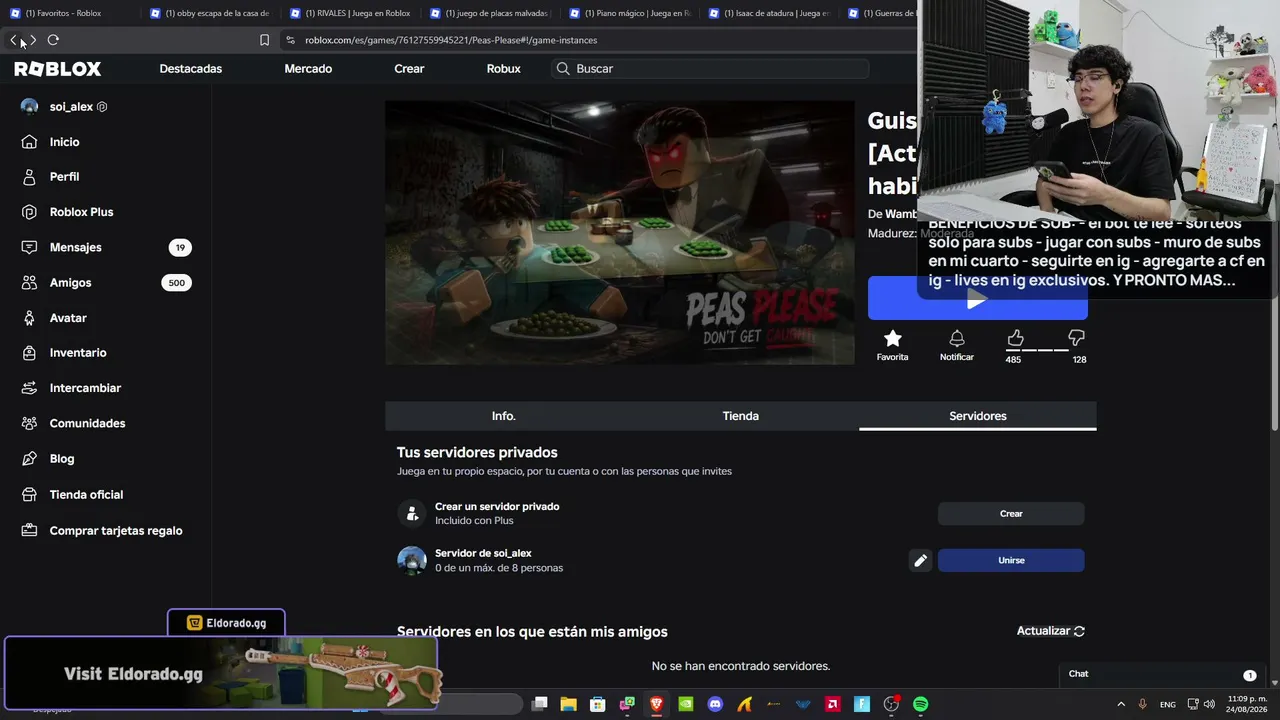
Task: Click the Intercambiar sidebar icon
Action: 30,388
